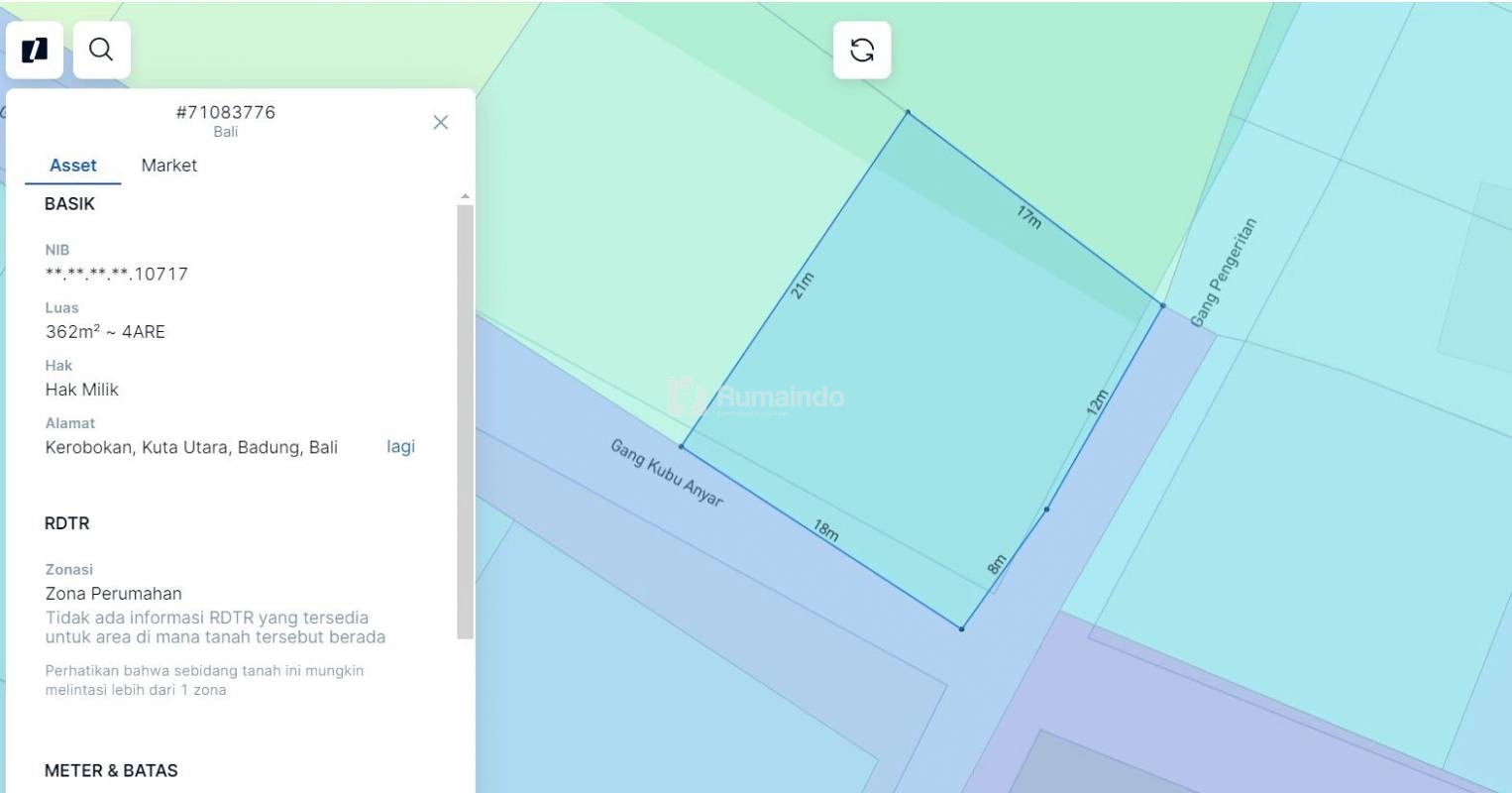The width and height of the screenshot is (1512, 793).
Task: Select the 8m edge measurement label
Action: [997, 565]
